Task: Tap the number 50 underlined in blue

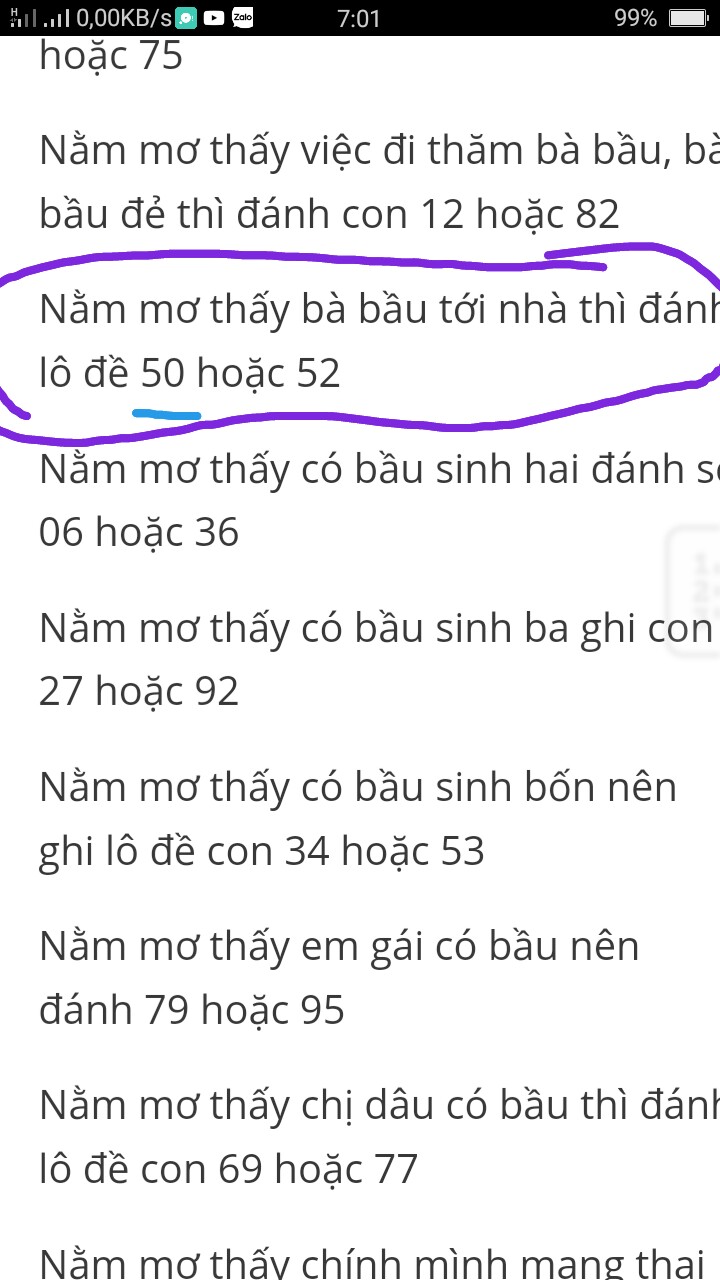Action: point(163,373)
